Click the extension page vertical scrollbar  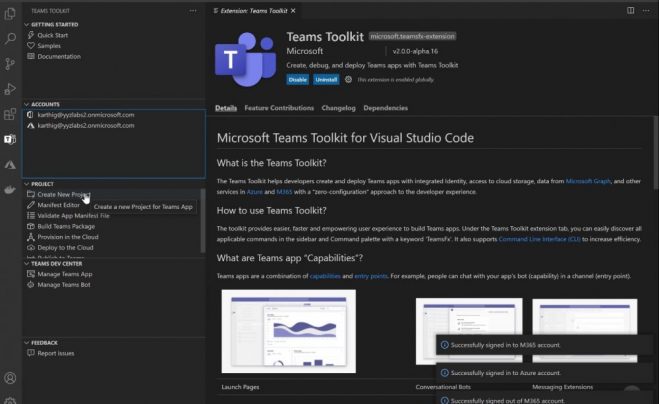pyautogui.click(x=656, y=153)
